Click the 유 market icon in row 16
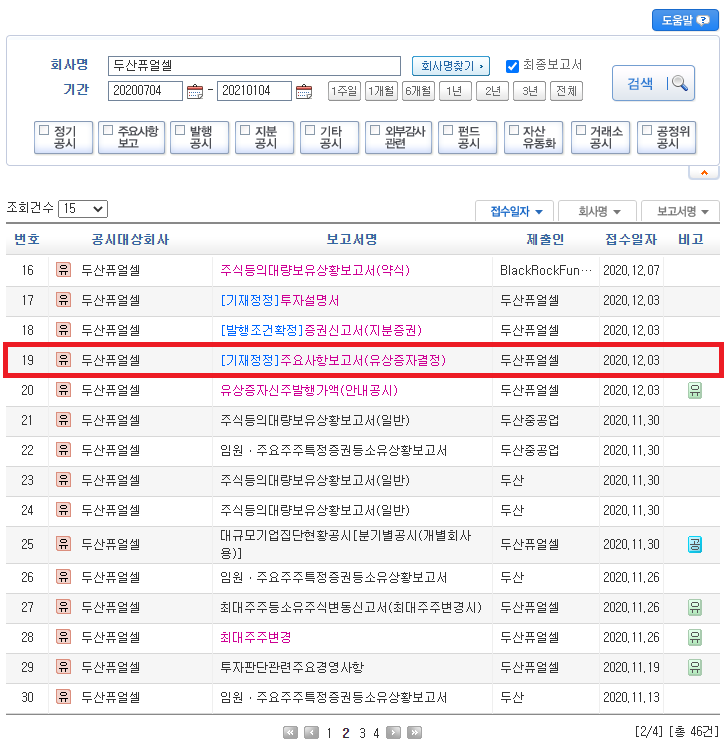Image resolution: width=727 pixels, height=745 pixels. (x=63, y=270)
